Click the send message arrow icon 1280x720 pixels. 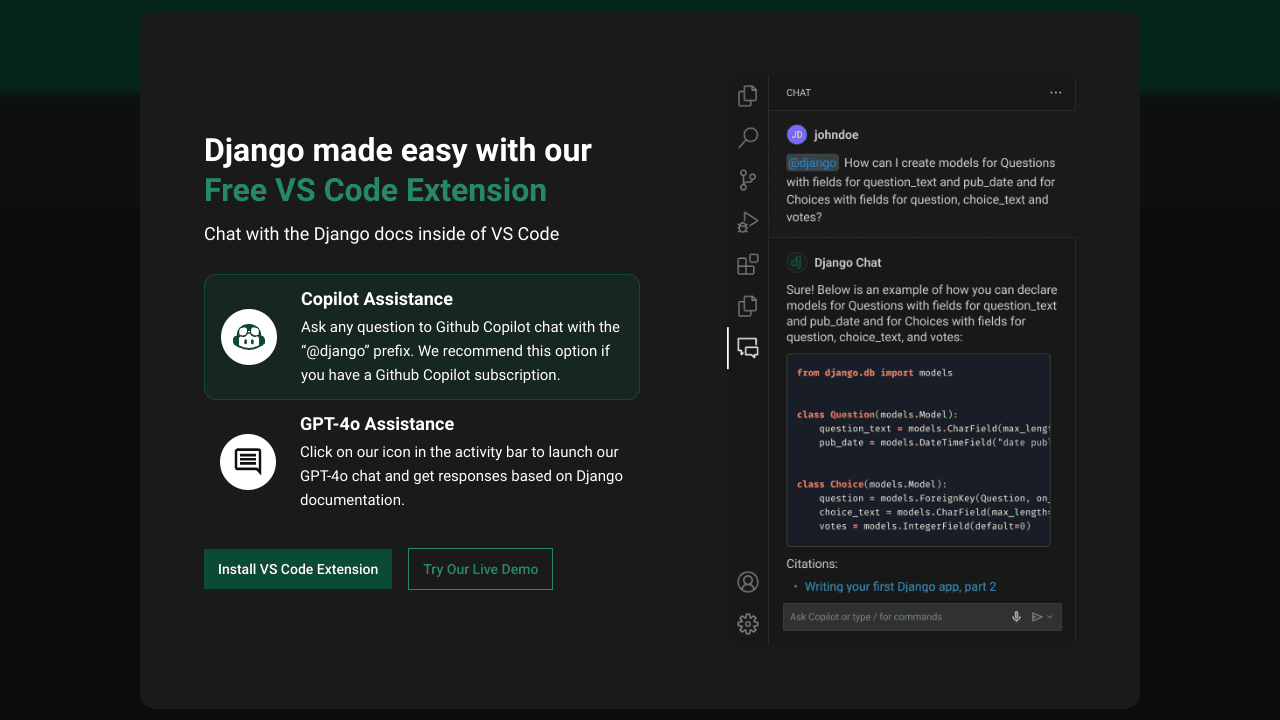tap(1037, 617)
